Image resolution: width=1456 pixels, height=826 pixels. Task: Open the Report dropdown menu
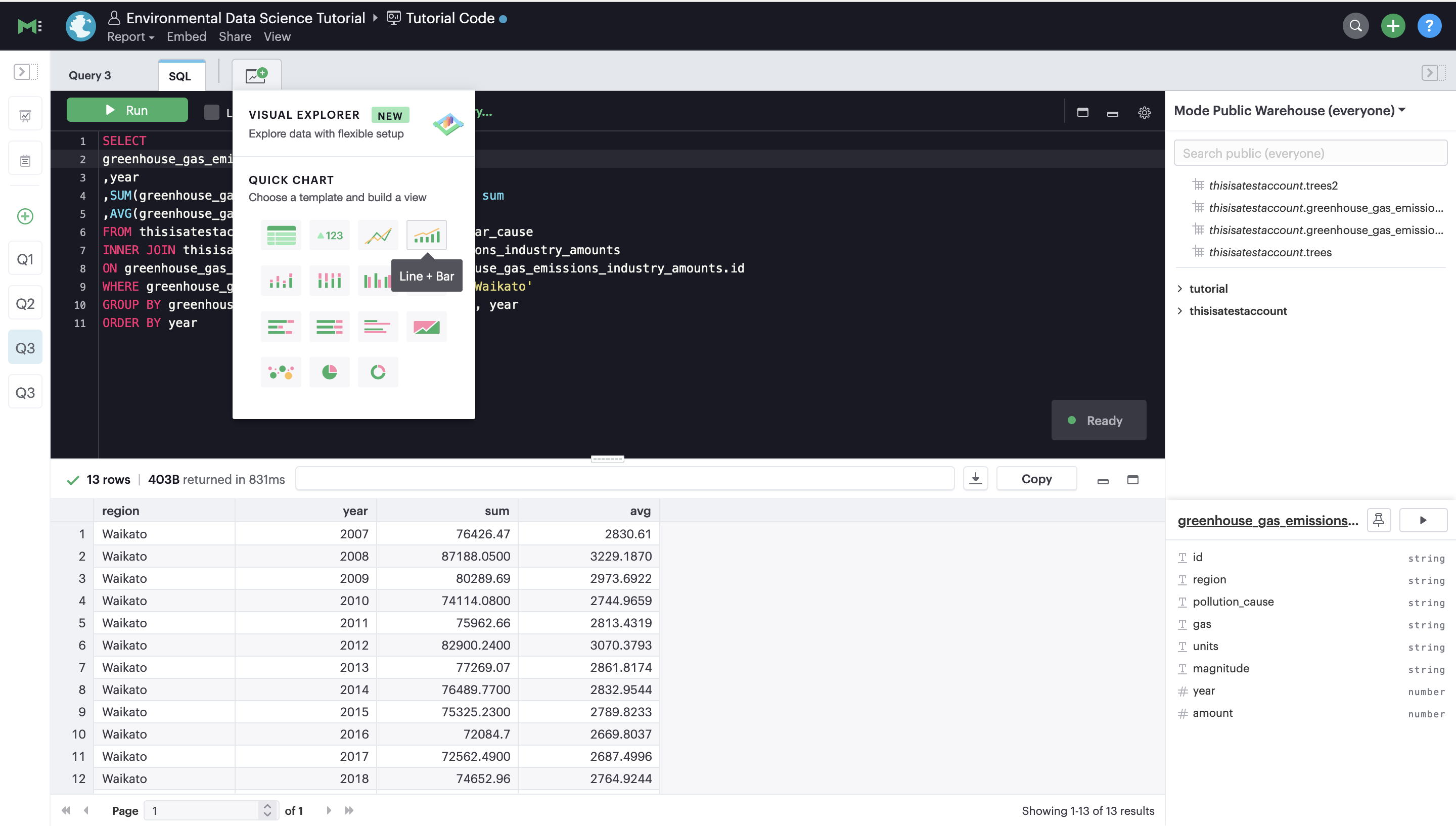(x=130, y=37)
